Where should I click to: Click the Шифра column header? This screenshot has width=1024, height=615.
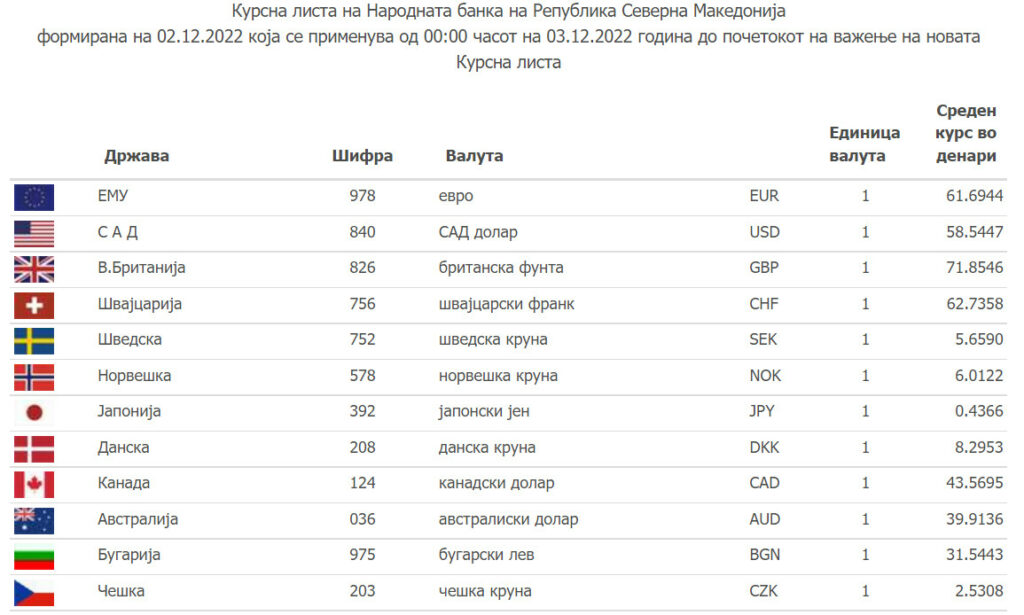[362, 155]
